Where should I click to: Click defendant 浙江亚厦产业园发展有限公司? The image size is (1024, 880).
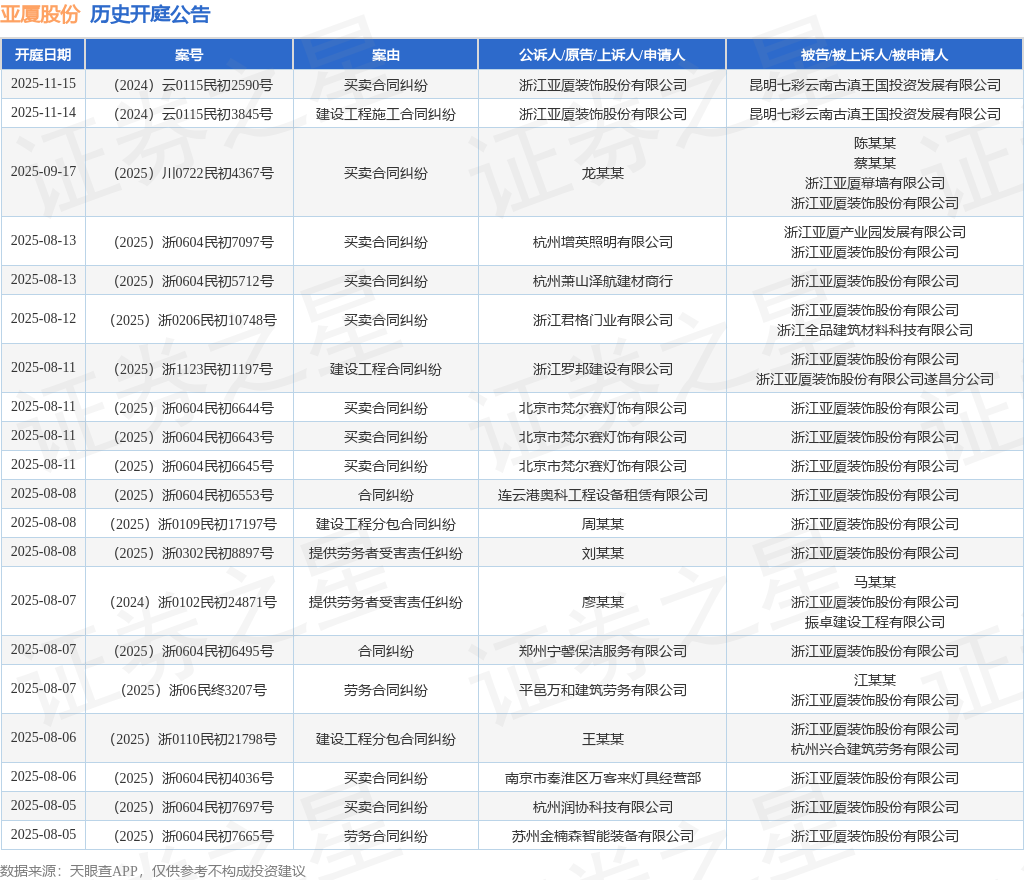[x=874, y=232]
